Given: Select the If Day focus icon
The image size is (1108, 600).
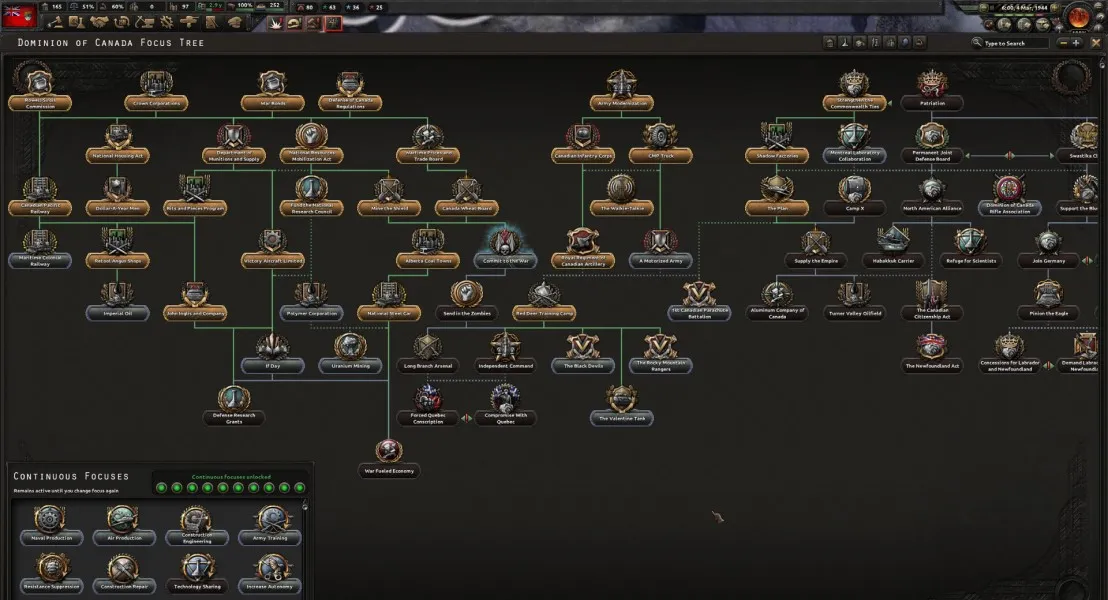Looking at the screenshot, I should point(273,346).
